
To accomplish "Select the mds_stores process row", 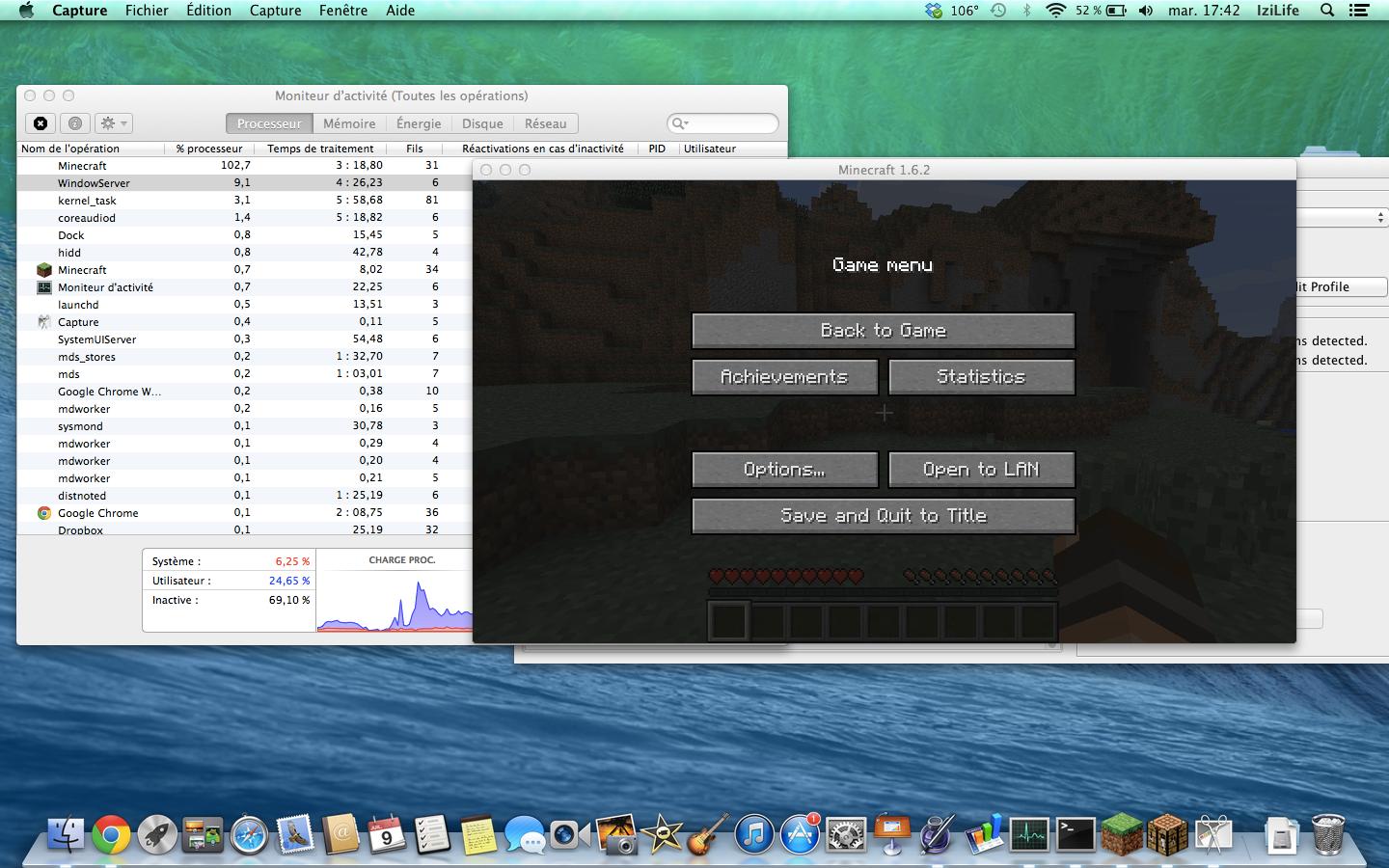I will 245,357.
